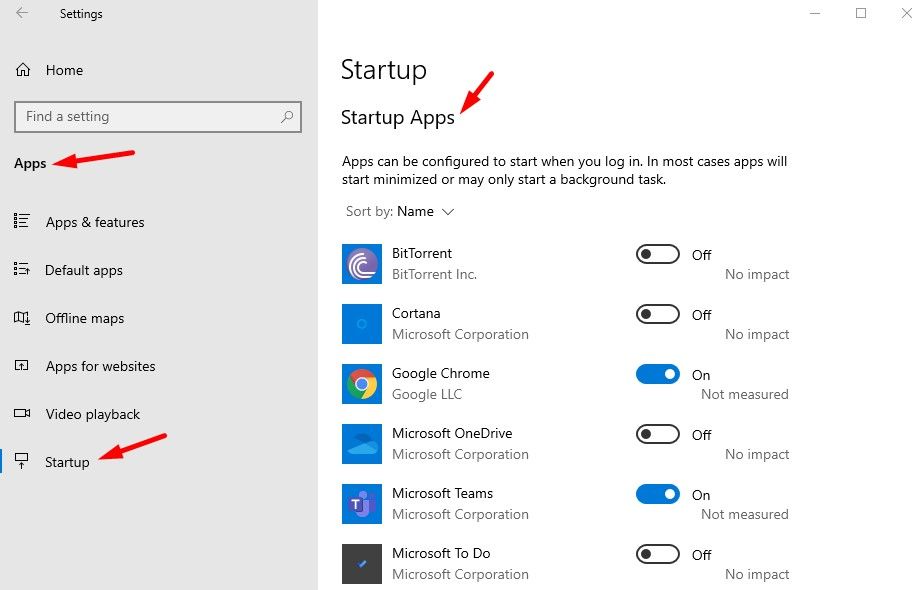Go to Settings Home
Image resolution: width=920 pixels, height=590 pixels.
point(64,70)
